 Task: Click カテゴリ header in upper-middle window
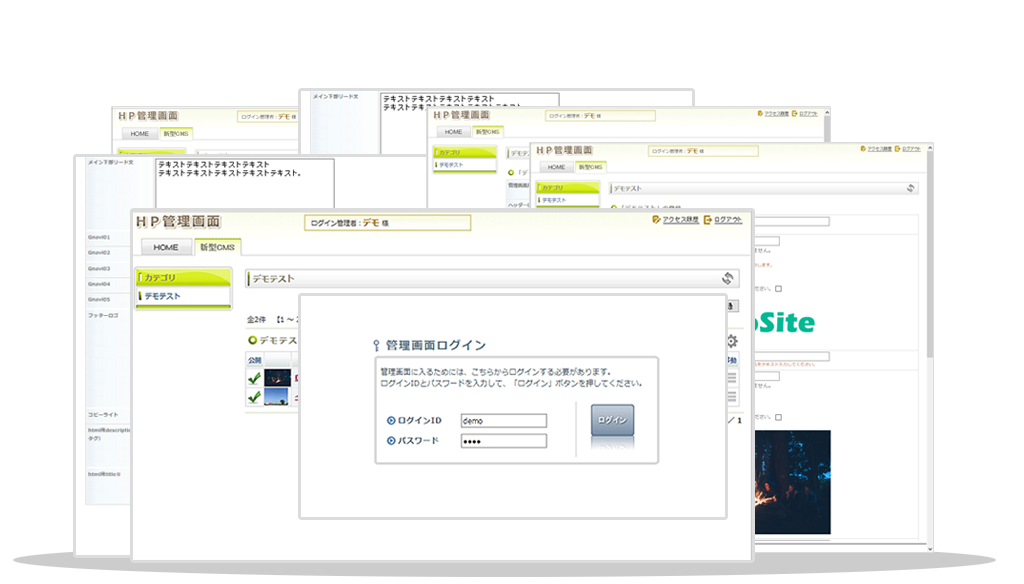[x=464, y=152]
